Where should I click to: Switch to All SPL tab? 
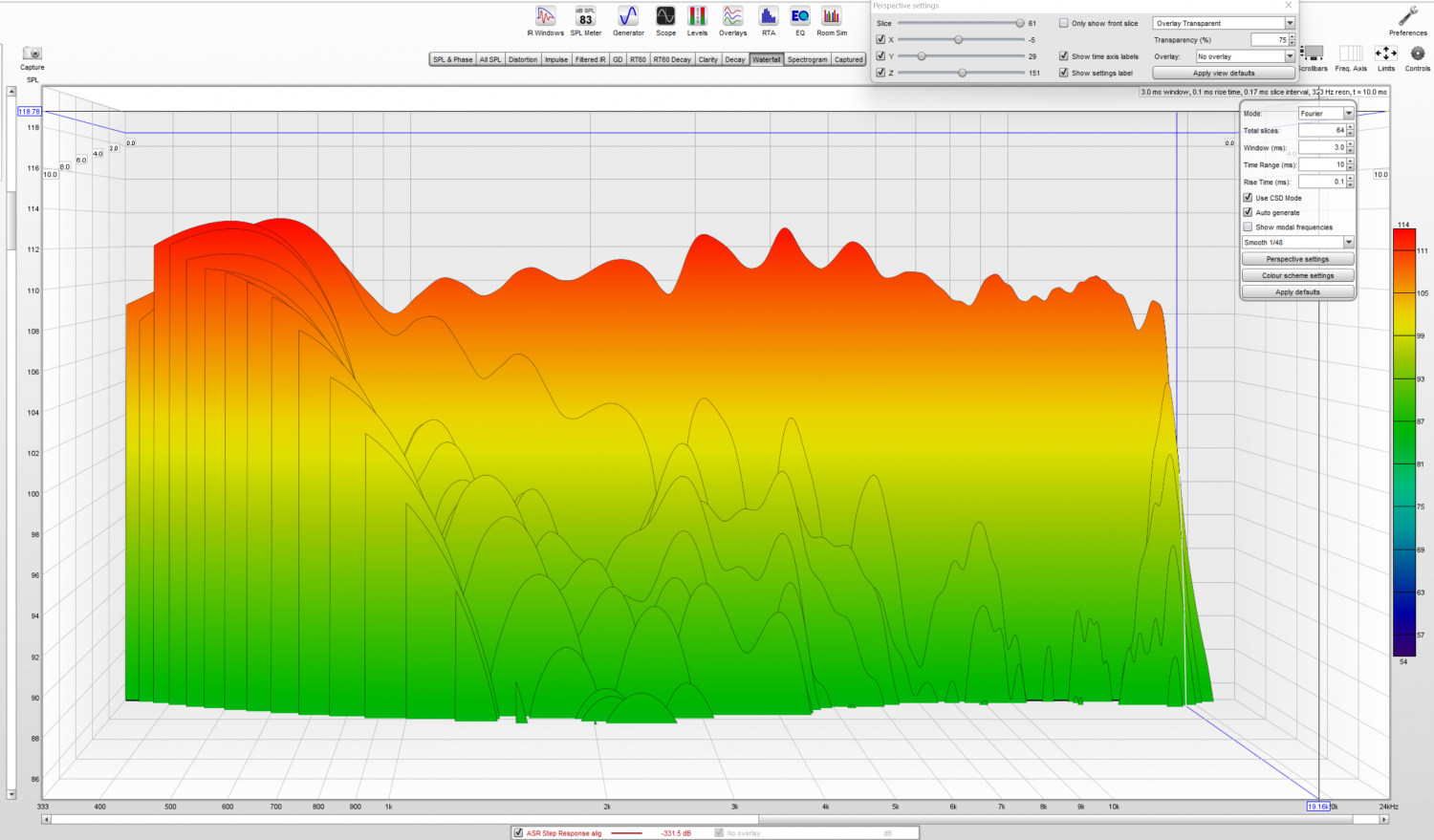489,59
